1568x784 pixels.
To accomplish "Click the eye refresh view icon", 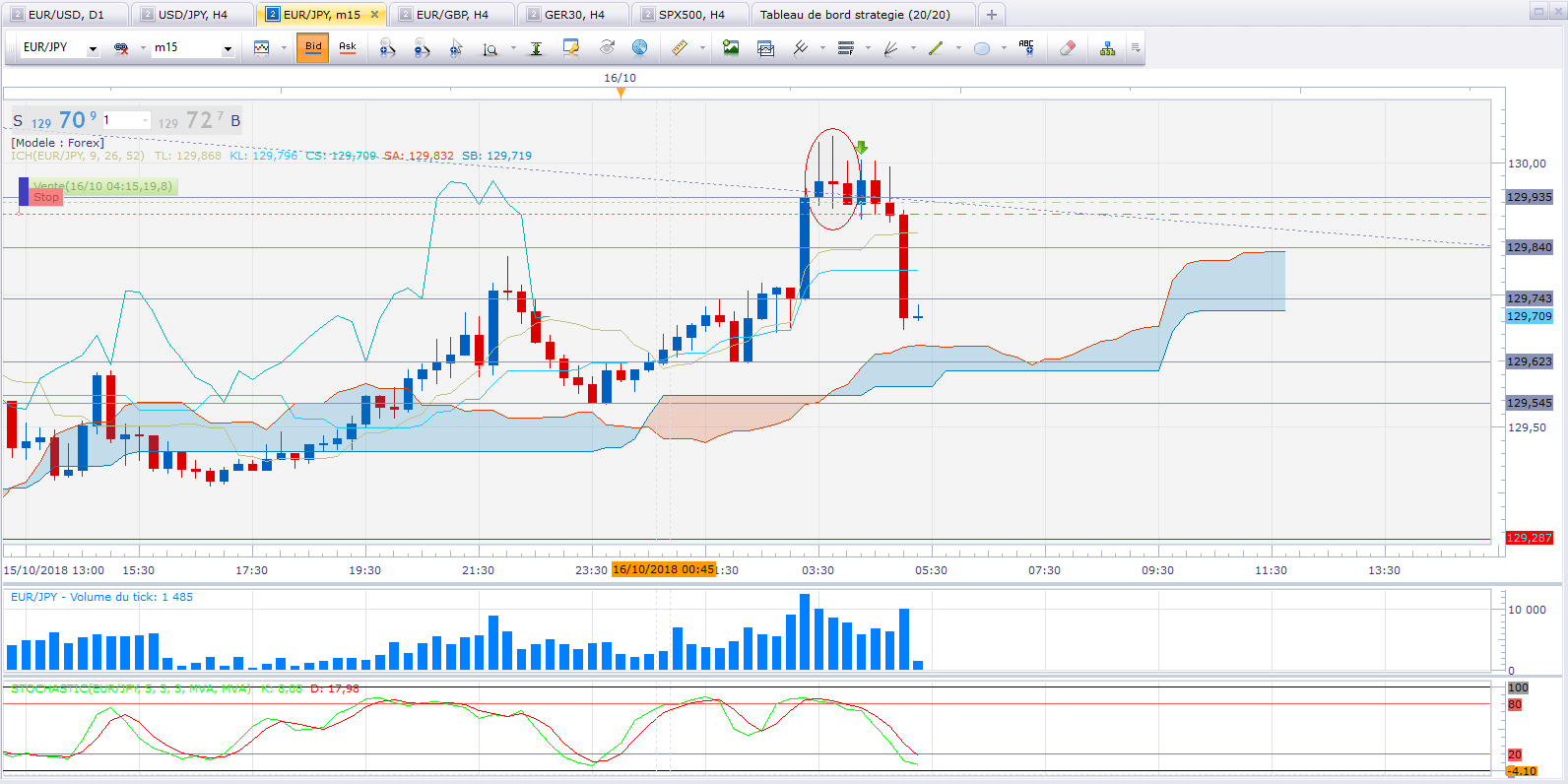I will point(607,47).
